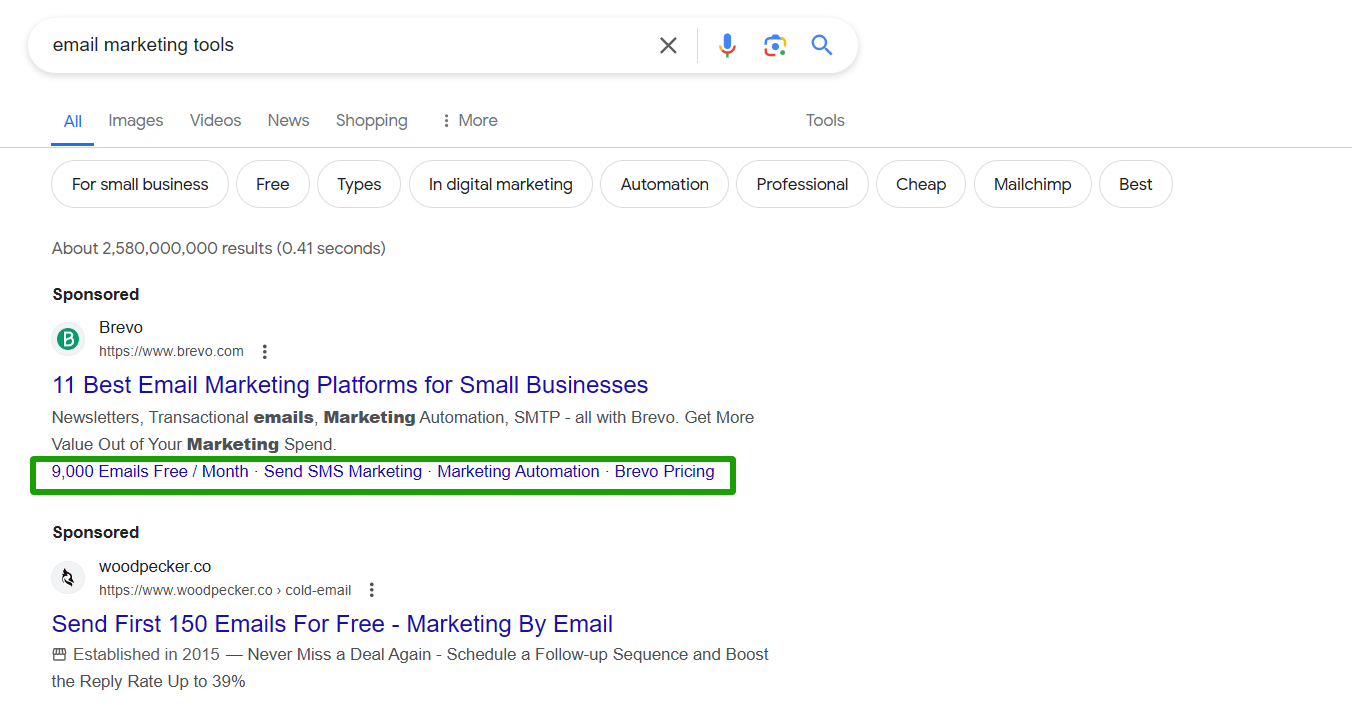Apply the 'Best' filter chip
This screenshot has width=1352, height=717.
[x=1136, y=184]
